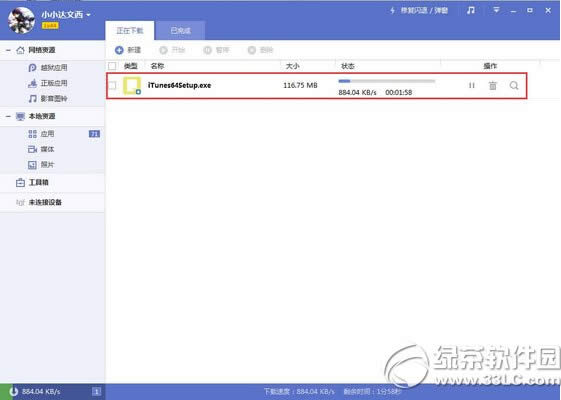The width and height of the screenshot is (561, 400).
Task: Click the 下载速度 readout in the status bar
Action: point(299,392)
